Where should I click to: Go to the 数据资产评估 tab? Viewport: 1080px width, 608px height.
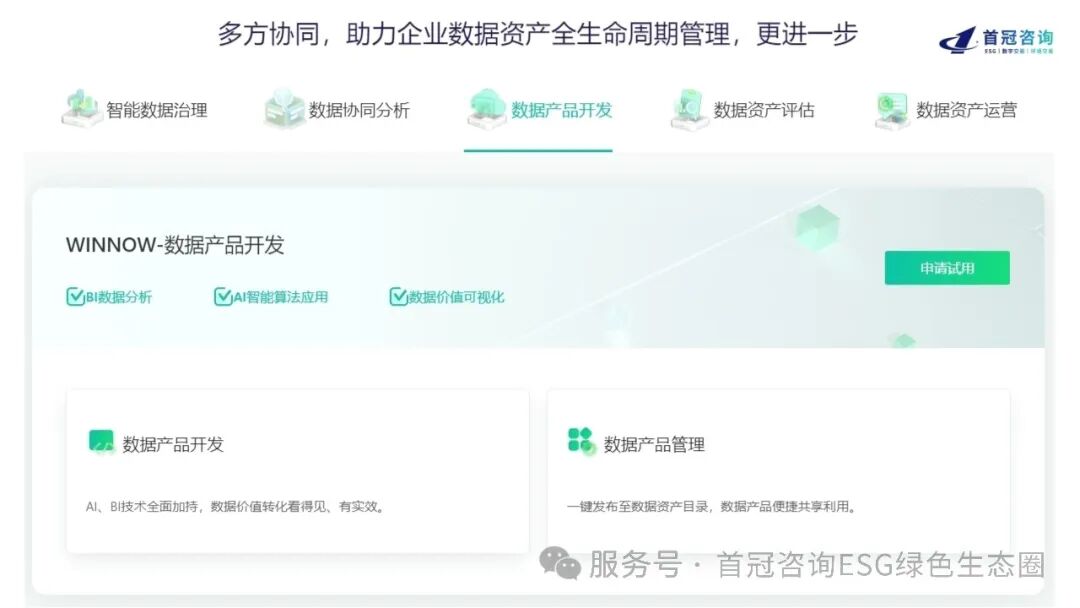[x=742, y=110]
